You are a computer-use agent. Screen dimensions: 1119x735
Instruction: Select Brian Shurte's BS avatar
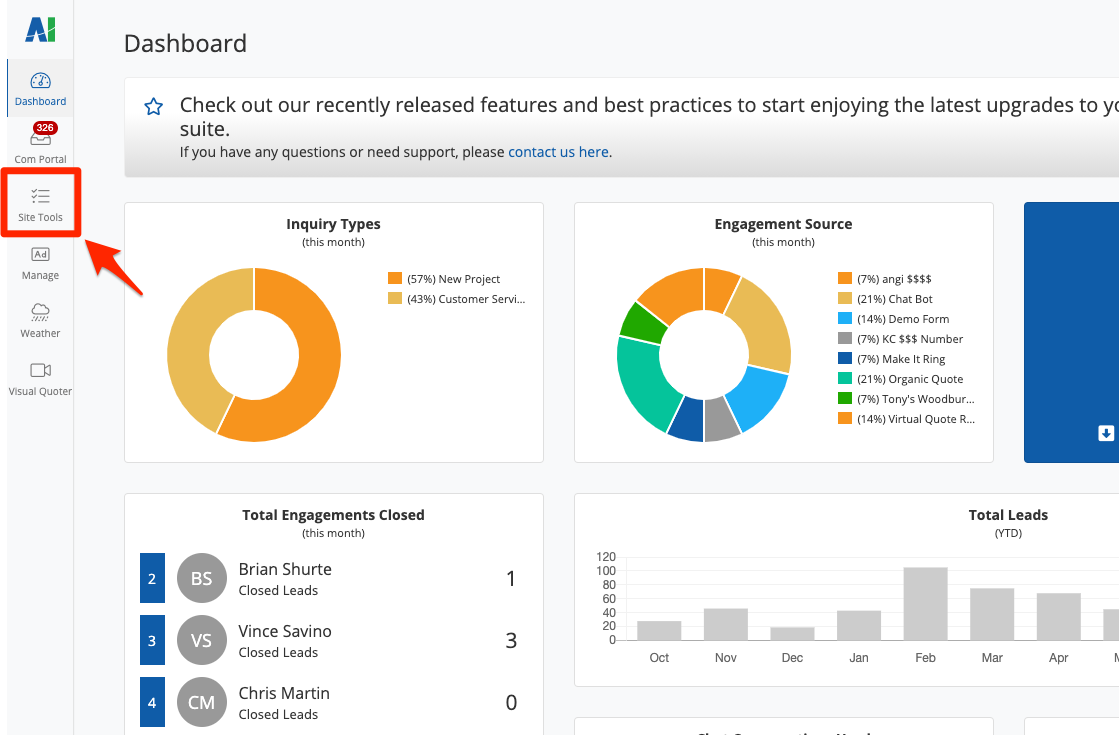tap(202, 579)
